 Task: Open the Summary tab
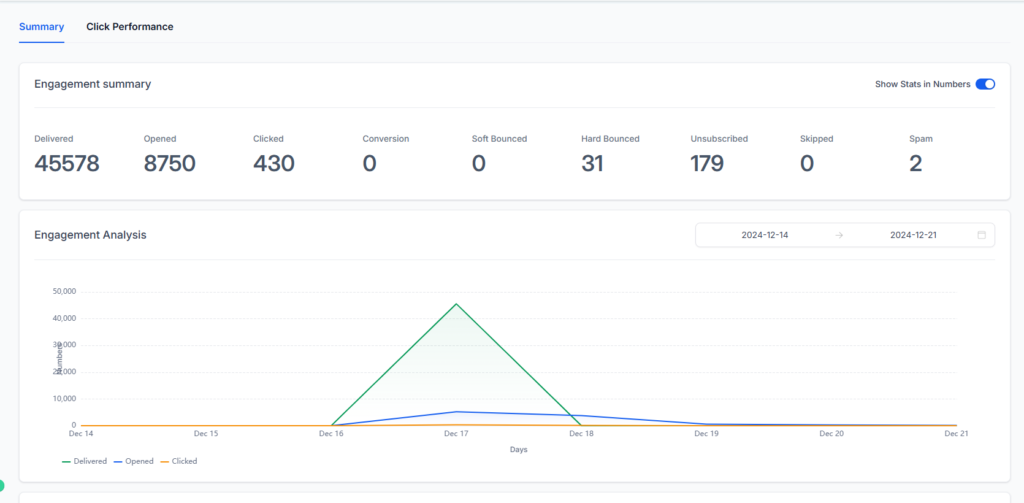pos(42,27)
